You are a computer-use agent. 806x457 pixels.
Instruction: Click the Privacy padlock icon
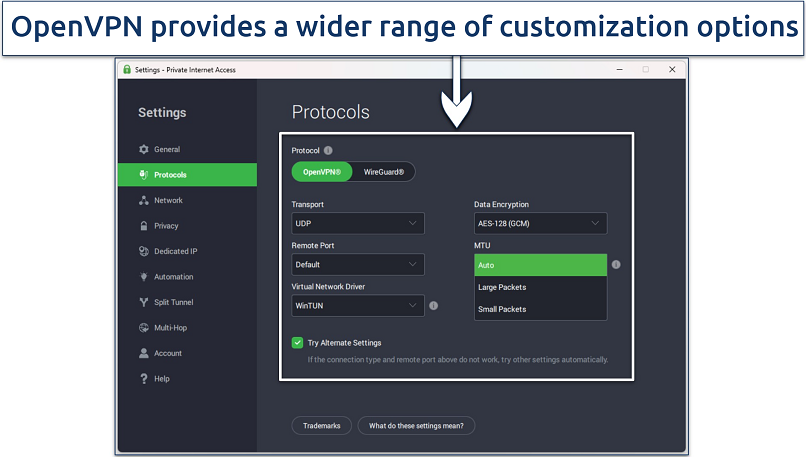tap(143, 226)
